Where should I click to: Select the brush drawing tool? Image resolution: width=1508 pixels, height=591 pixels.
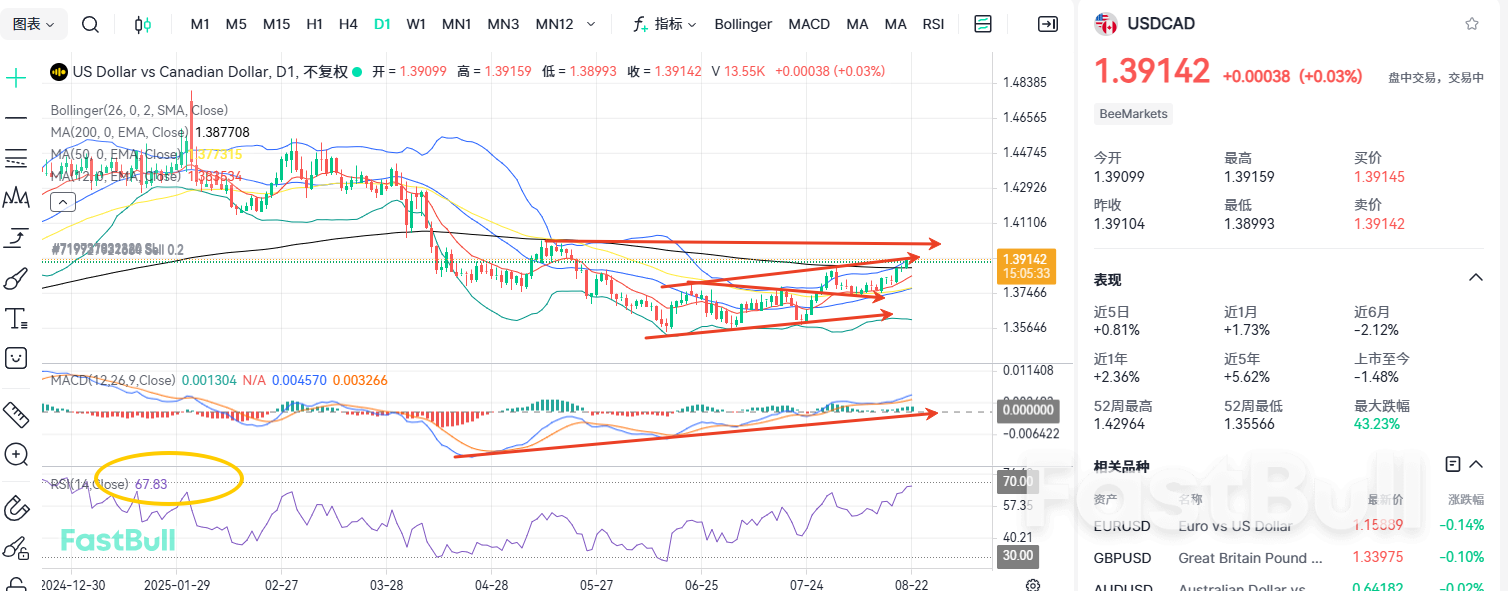coord(16,278)
